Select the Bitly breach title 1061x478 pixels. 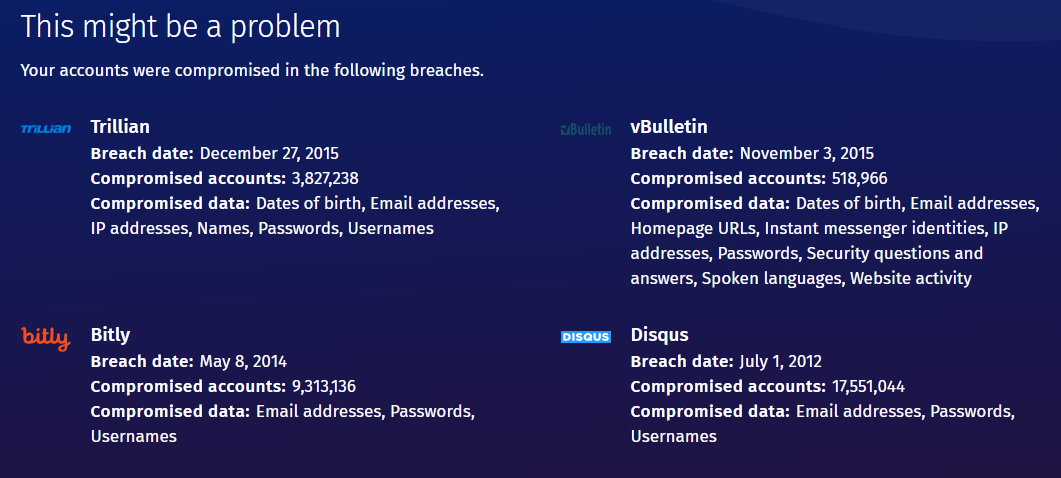click(110, 335)
